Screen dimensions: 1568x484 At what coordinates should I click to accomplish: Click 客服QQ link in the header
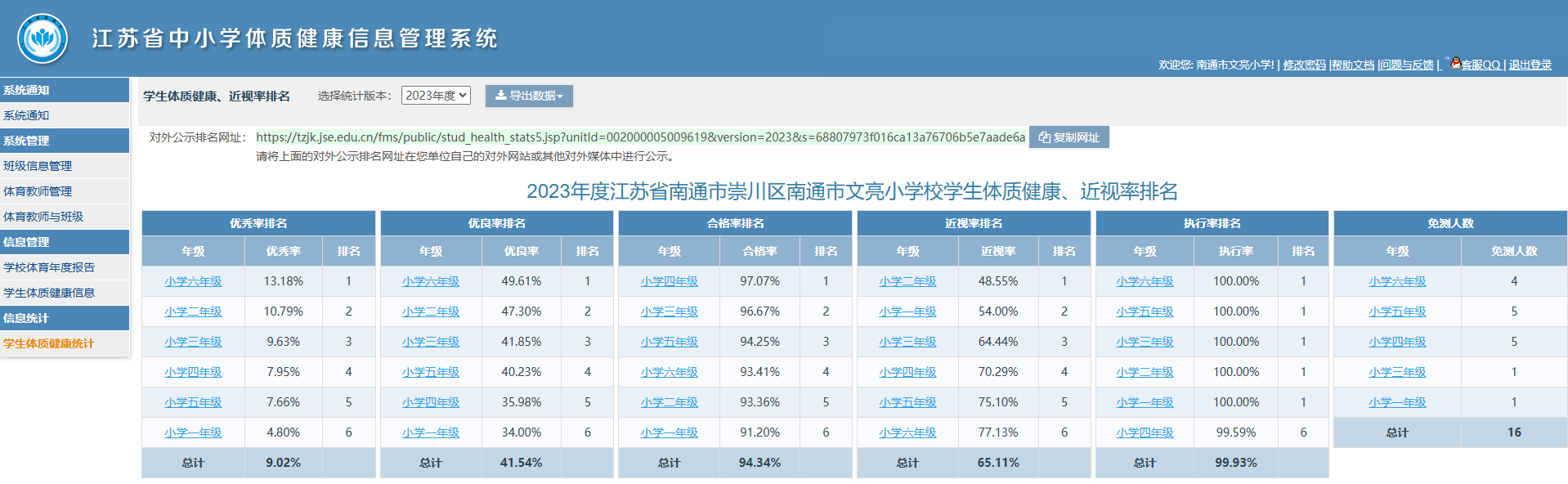[x=1481, y=65]
